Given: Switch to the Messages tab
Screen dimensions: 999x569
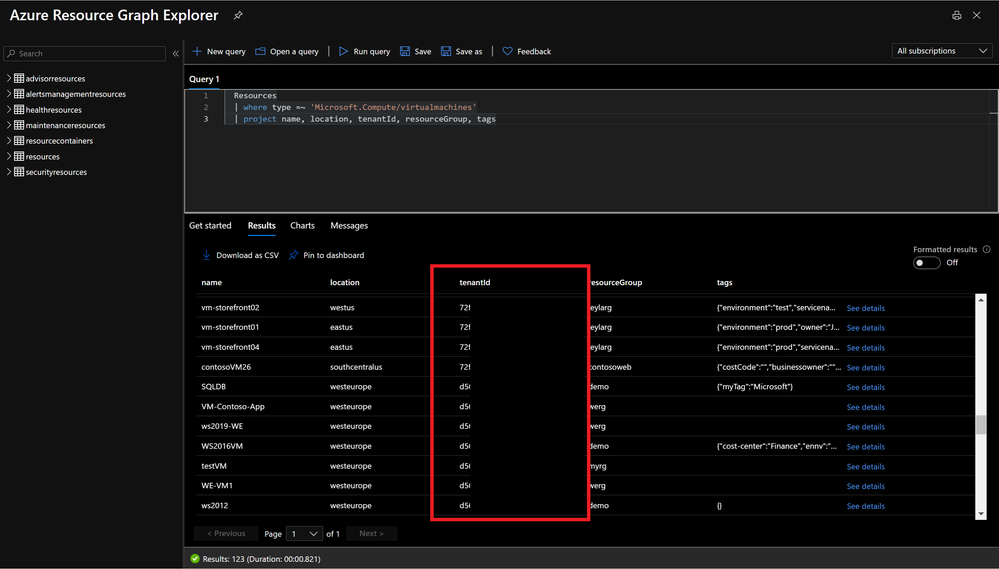Looking at the screenshot, I should coord(349,226).
